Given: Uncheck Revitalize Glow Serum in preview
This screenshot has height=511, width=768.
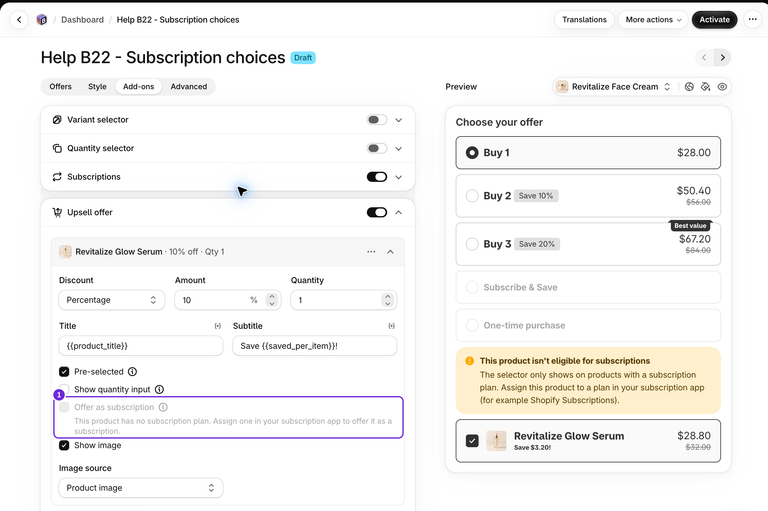Looking at the screenshot, I should (x=472, y=440).
